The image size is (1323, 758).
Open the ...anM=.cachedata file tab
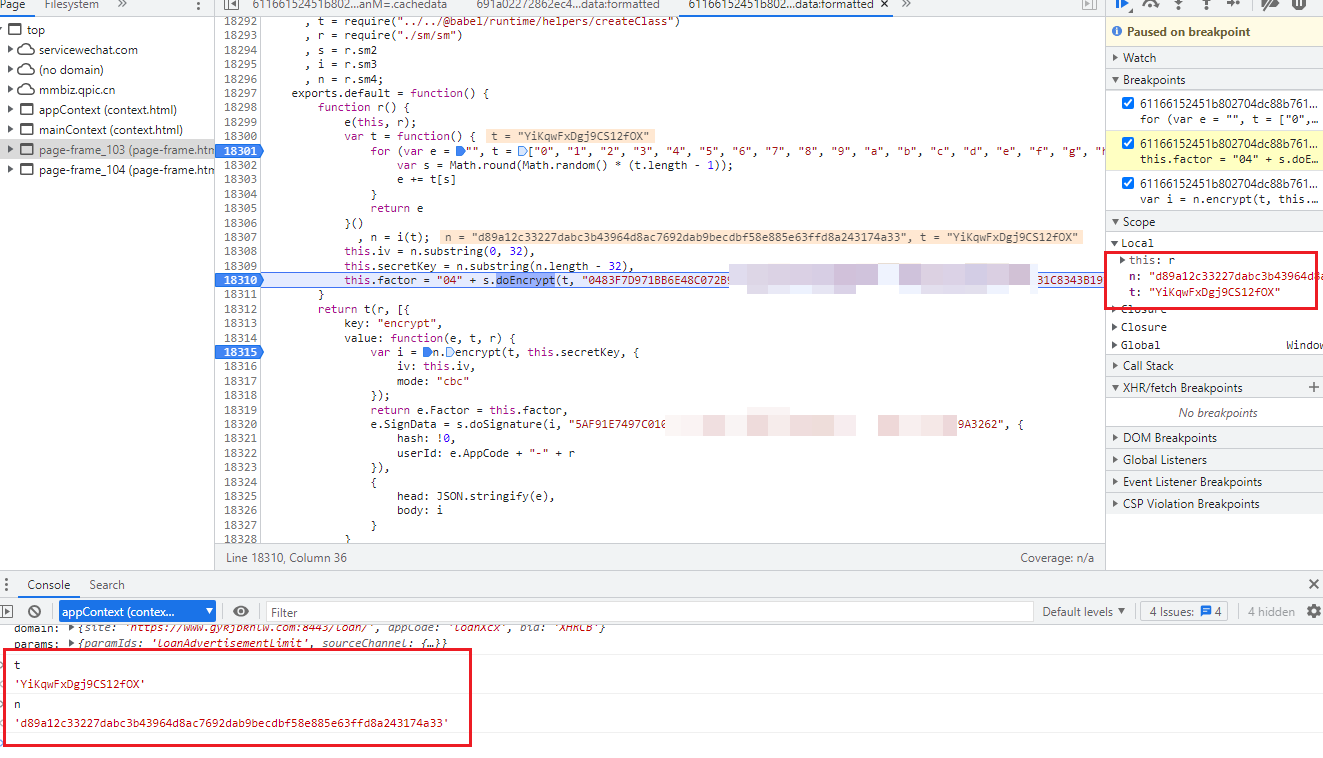click(350, 5)
